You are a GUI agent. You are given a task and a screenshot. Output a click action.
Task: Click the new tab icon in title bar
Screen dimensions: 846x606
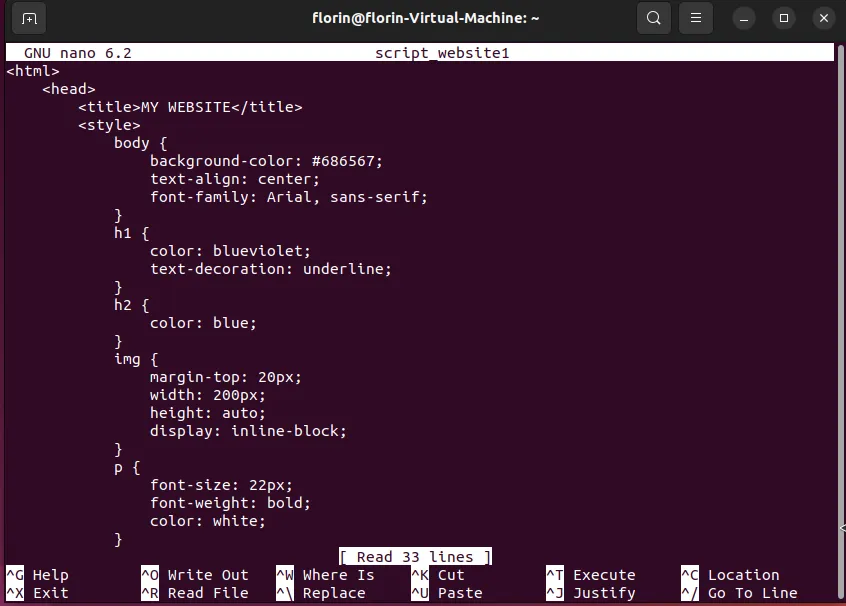[x=29, y=18]
